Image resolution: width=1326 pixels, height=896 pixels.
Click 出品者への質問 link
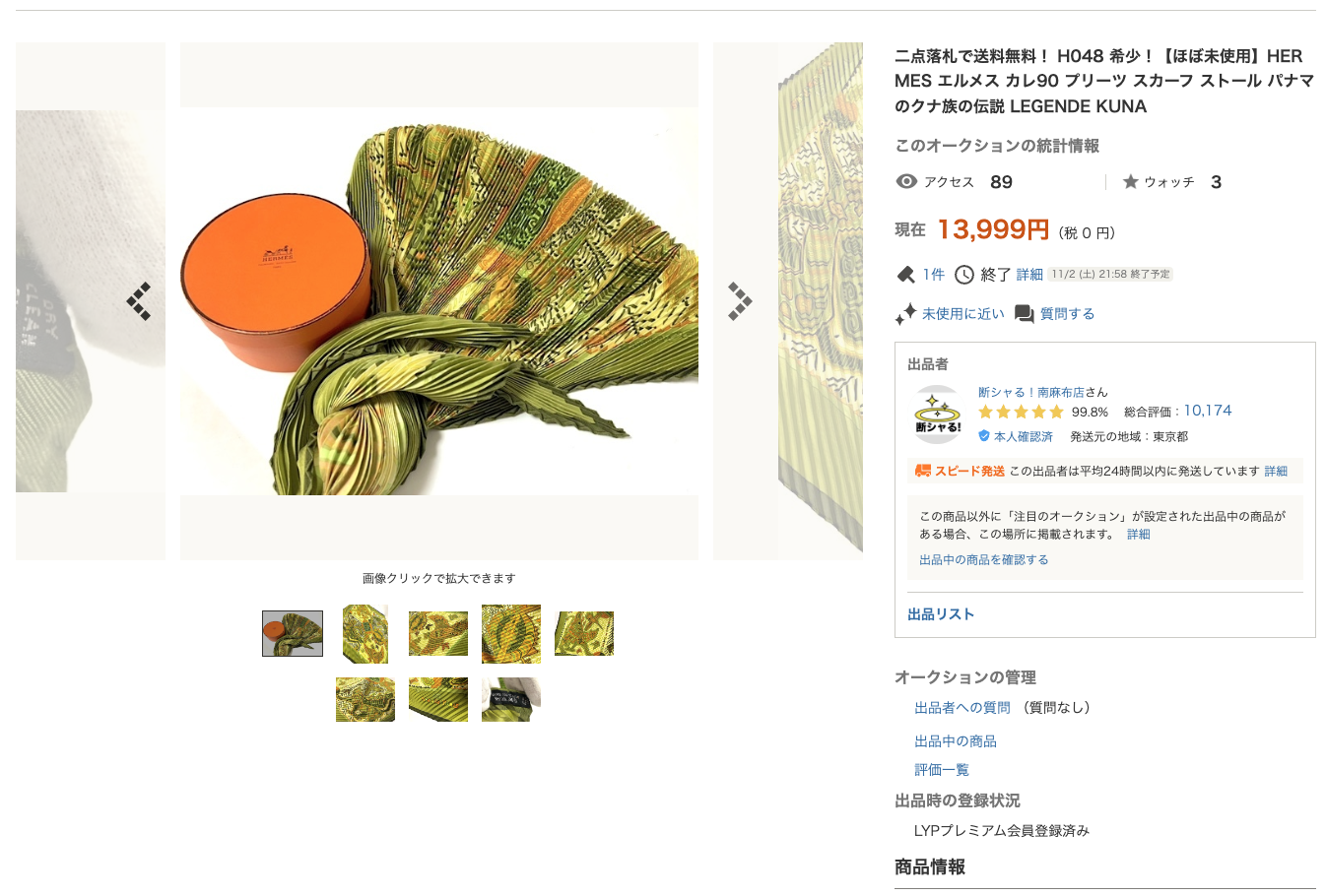962,707
